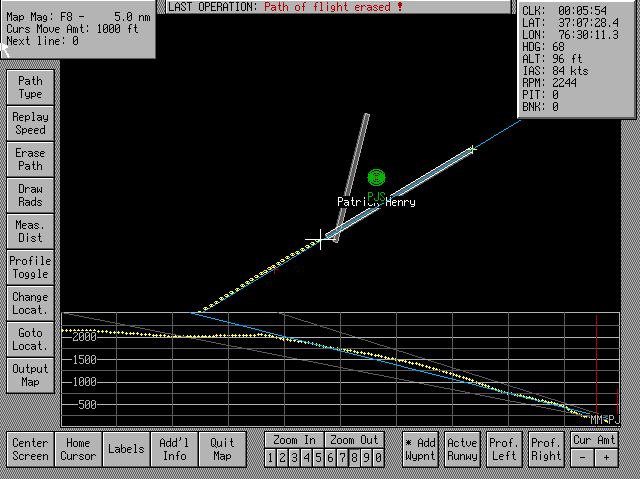Click the LAST OPERATION status message

(285, 7)
